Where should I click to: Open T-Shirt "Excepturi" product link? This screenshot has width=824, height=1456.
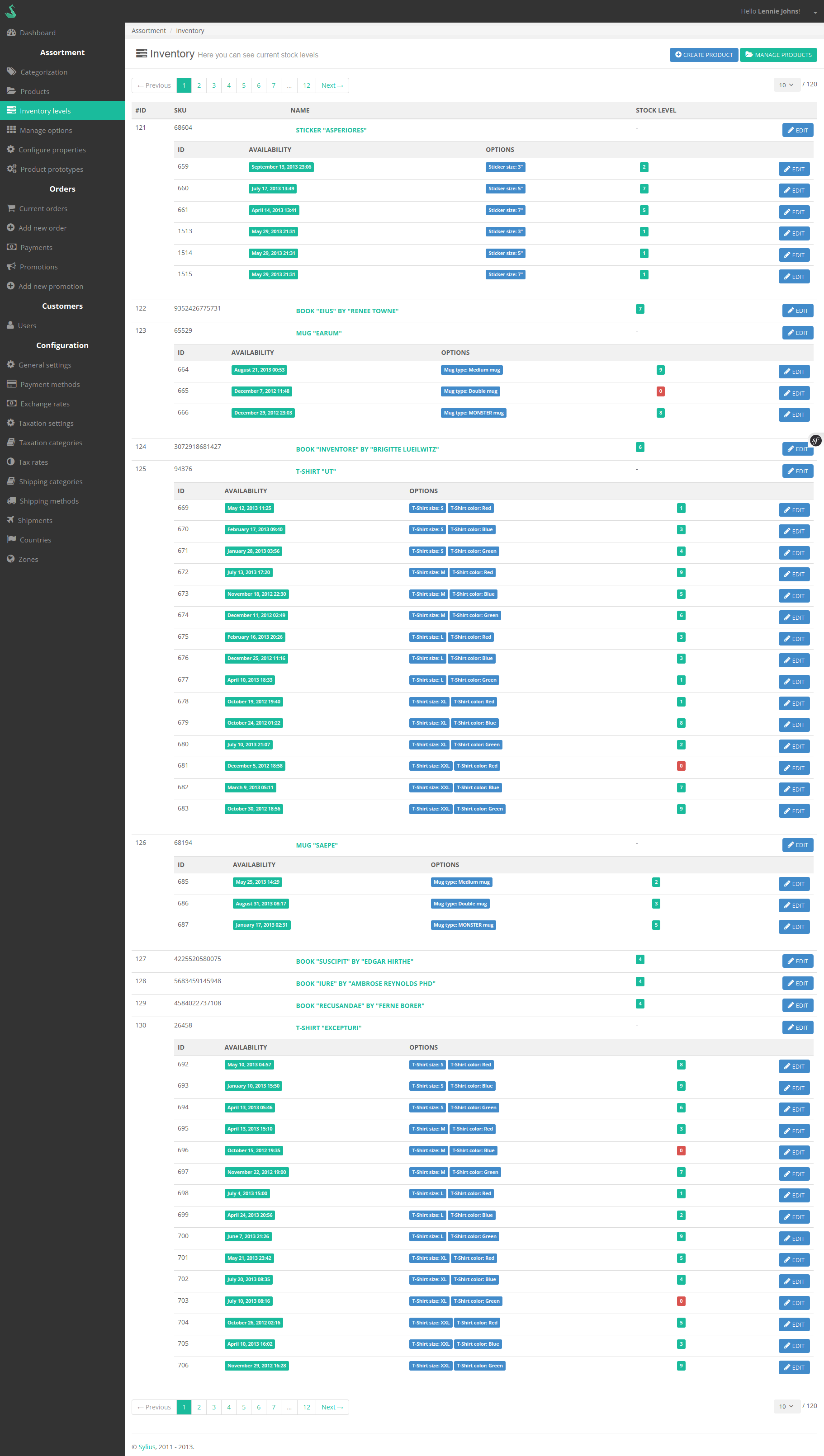(x=328, y=1028)
